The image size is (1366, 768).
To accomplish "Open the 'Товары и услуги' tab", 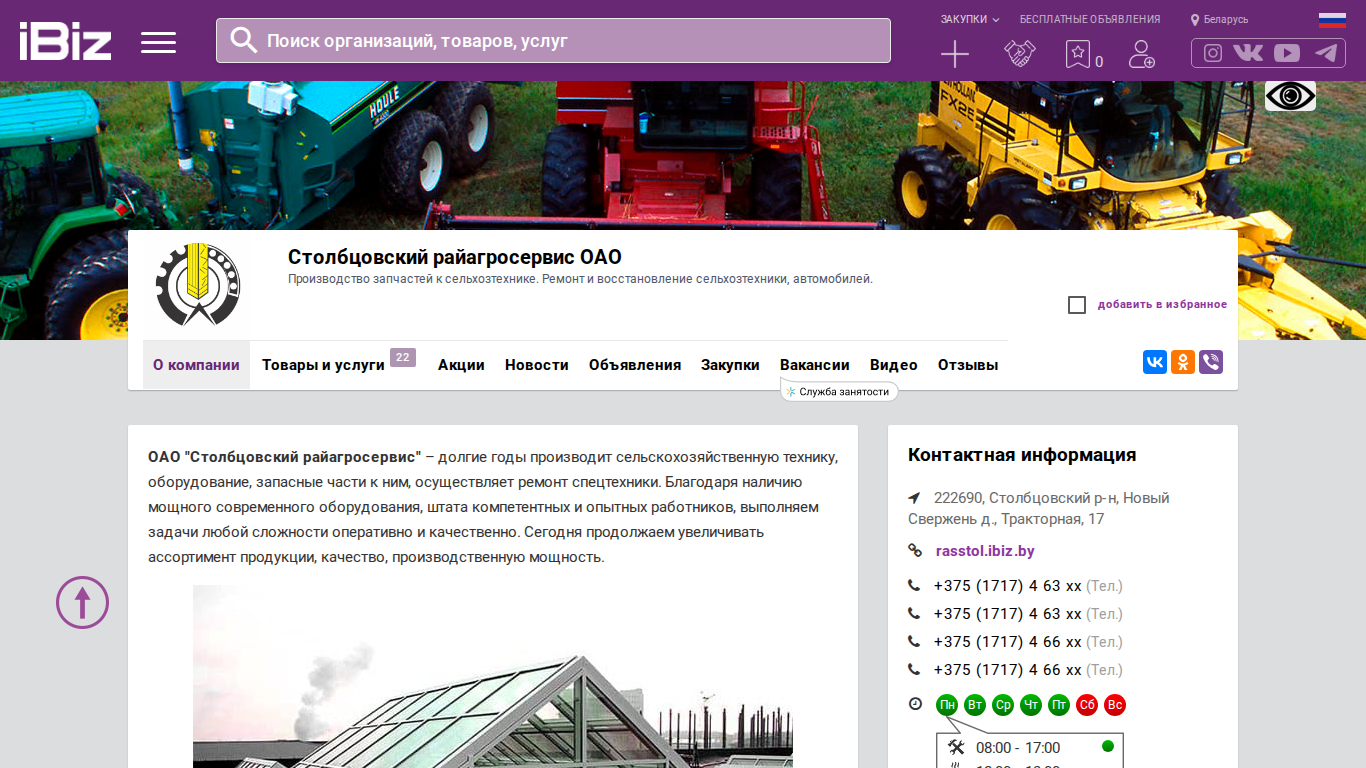I will (x=323, y=365).
